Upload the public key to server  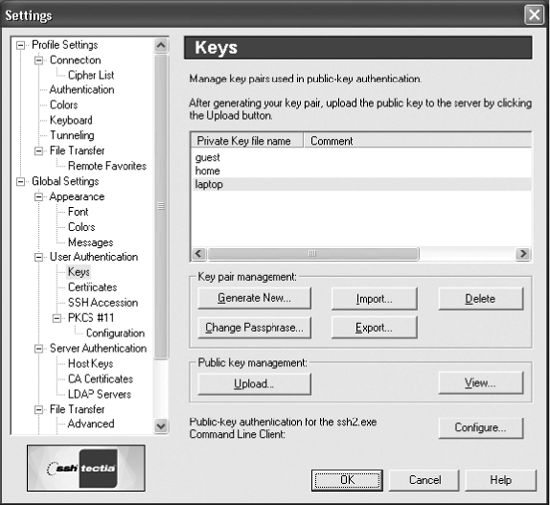click(x=254, y=384)
